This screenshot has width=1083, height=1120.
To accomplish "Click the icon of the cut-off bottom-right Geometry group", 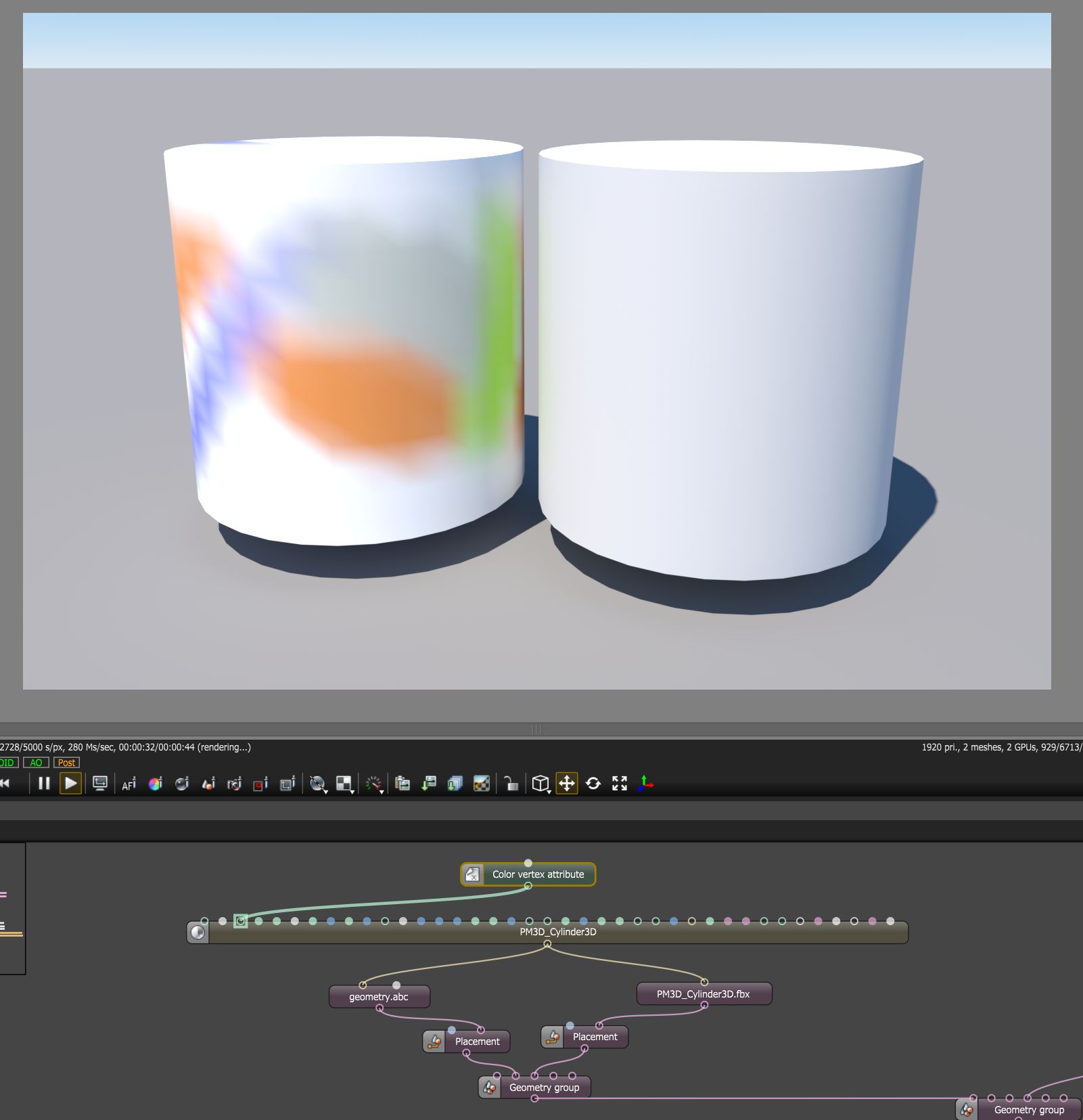I will pos(966,1110).
